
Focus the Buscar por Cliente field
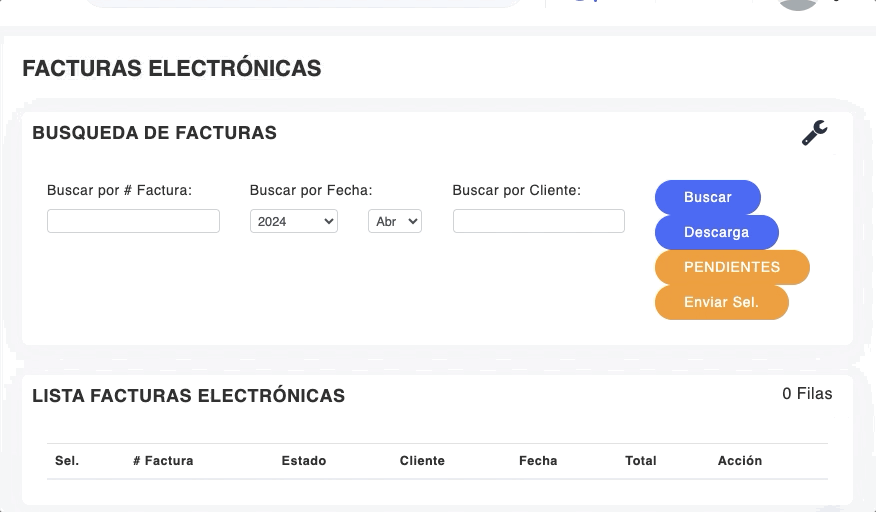(538, 221)
